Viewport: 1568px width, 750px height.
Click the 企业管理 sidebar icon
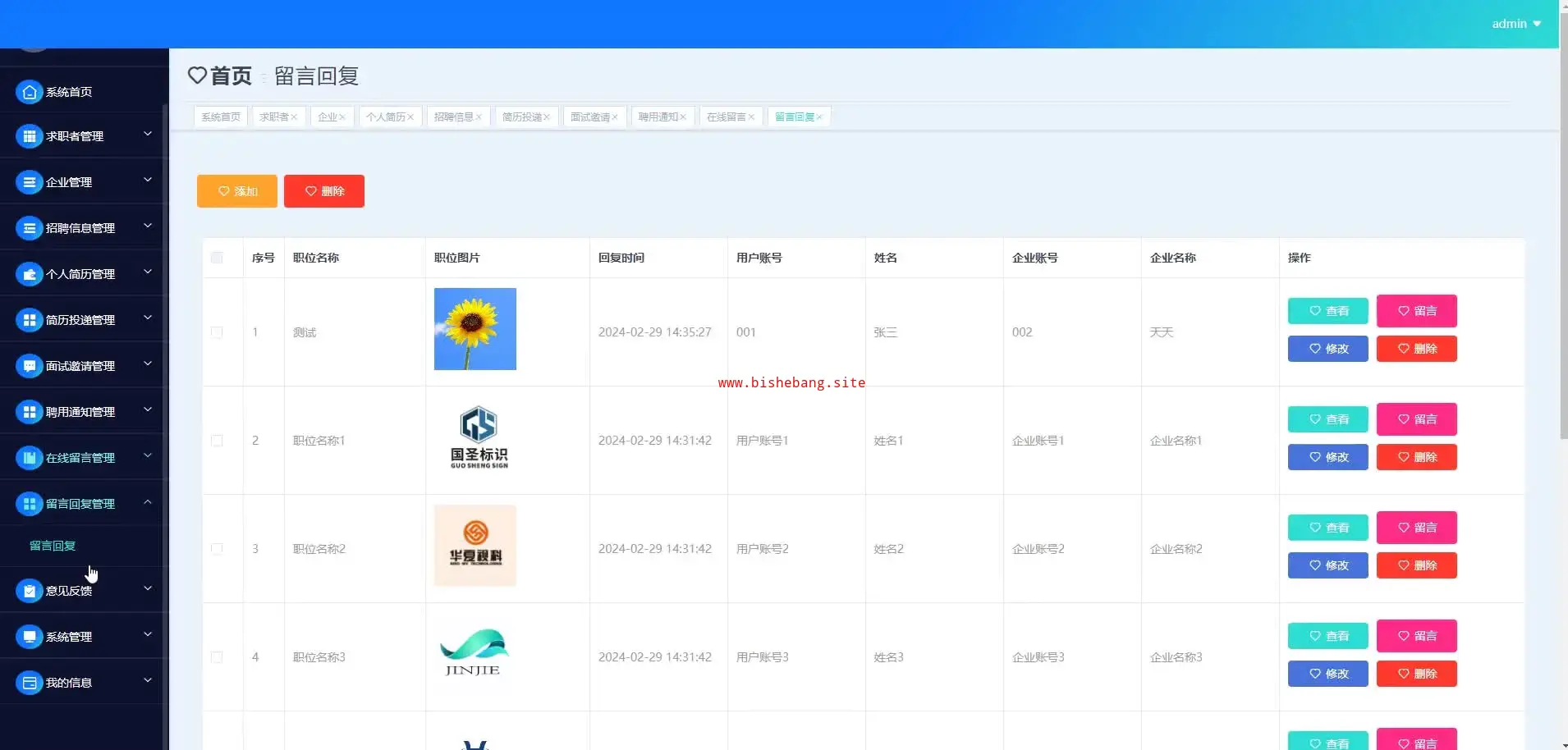pos(30,182)
